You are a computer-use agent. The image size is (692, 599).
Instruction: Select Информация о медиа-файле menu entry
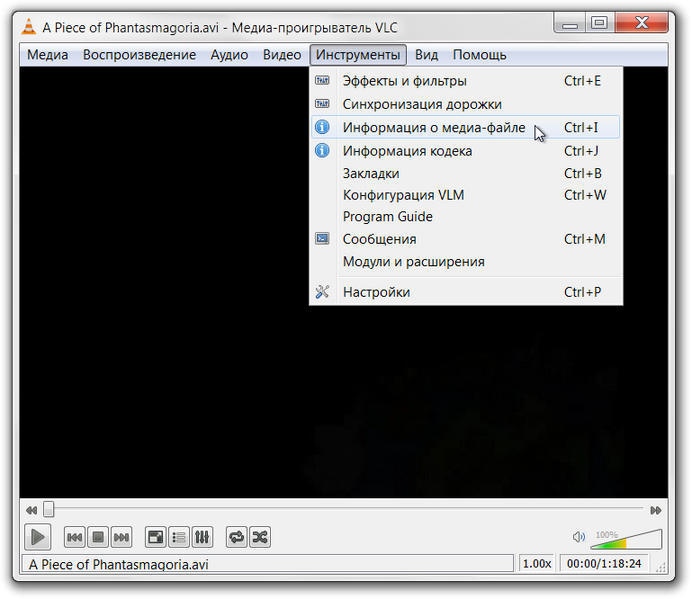433,127
